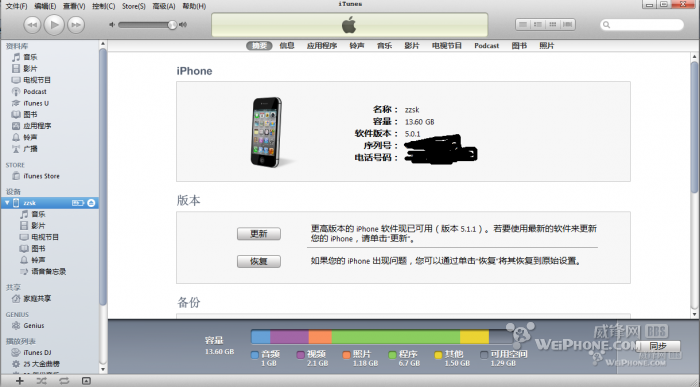The image size is (700, 387).
Task: Select the 铃声 tab
Action: (x=357, y=46)
